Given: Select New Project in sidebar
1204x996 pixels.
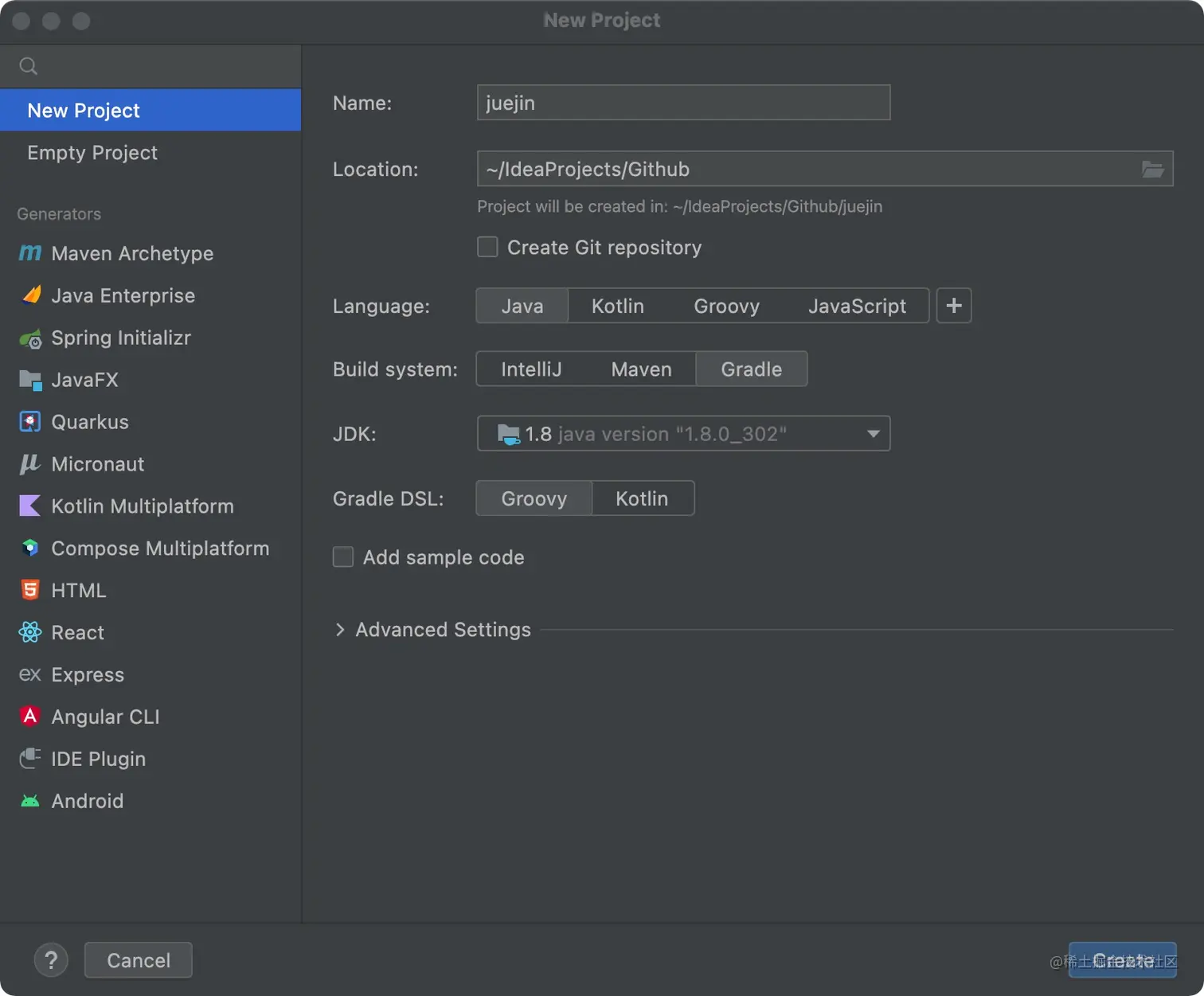Looking at the screenshot, I should tap(150, 110).
